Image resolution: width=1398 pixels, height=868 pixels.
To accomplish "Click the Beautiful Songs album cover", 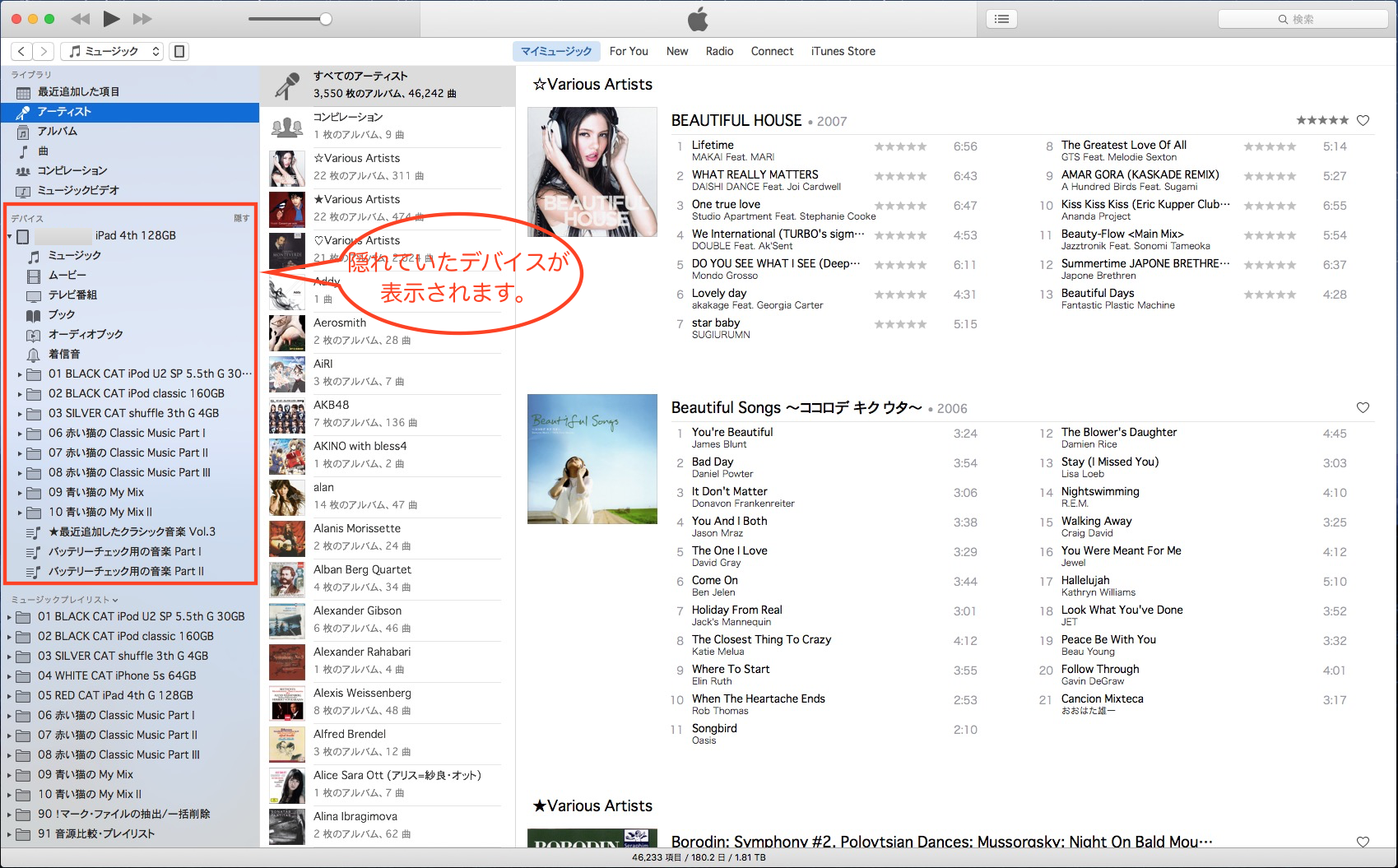I will coord(592,459).
